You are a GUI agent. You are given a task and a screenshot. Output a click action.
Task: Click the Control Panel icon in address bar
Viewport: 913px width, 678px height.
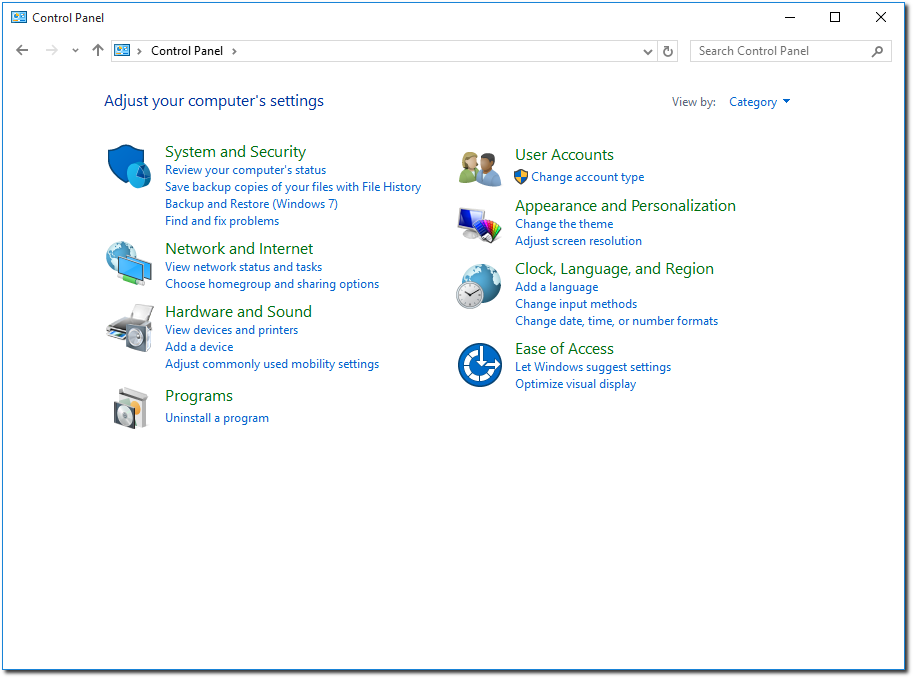point(122,51)
